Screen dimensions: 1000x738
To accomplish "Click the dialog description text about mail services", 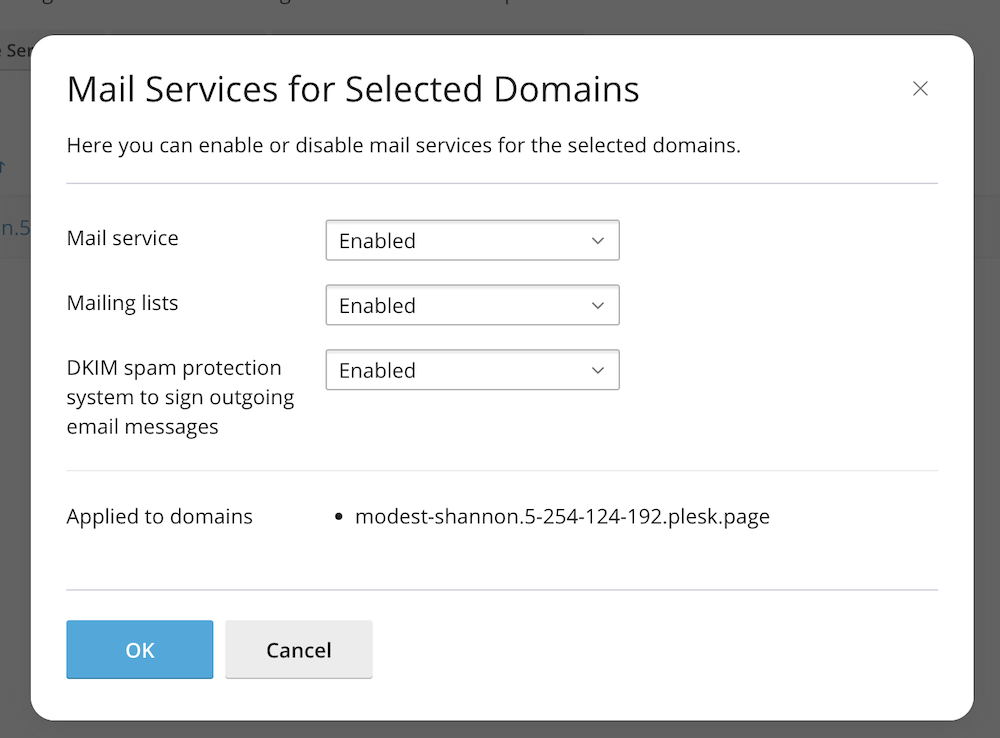I will (x=403, y=145).
